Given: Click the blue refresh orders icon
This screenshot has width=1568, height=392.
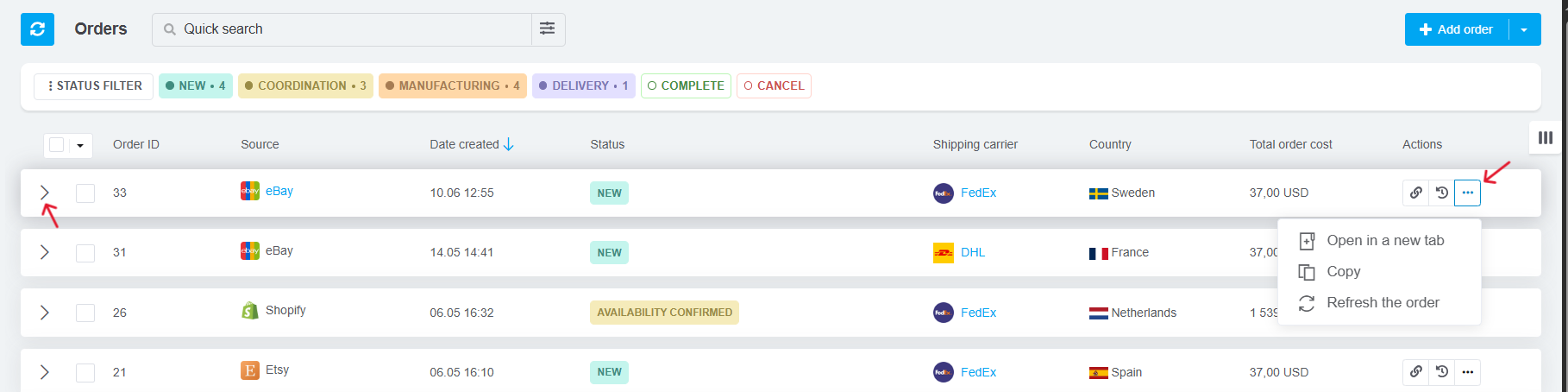Looking at the screenshot, I should [x=37, y=29].
